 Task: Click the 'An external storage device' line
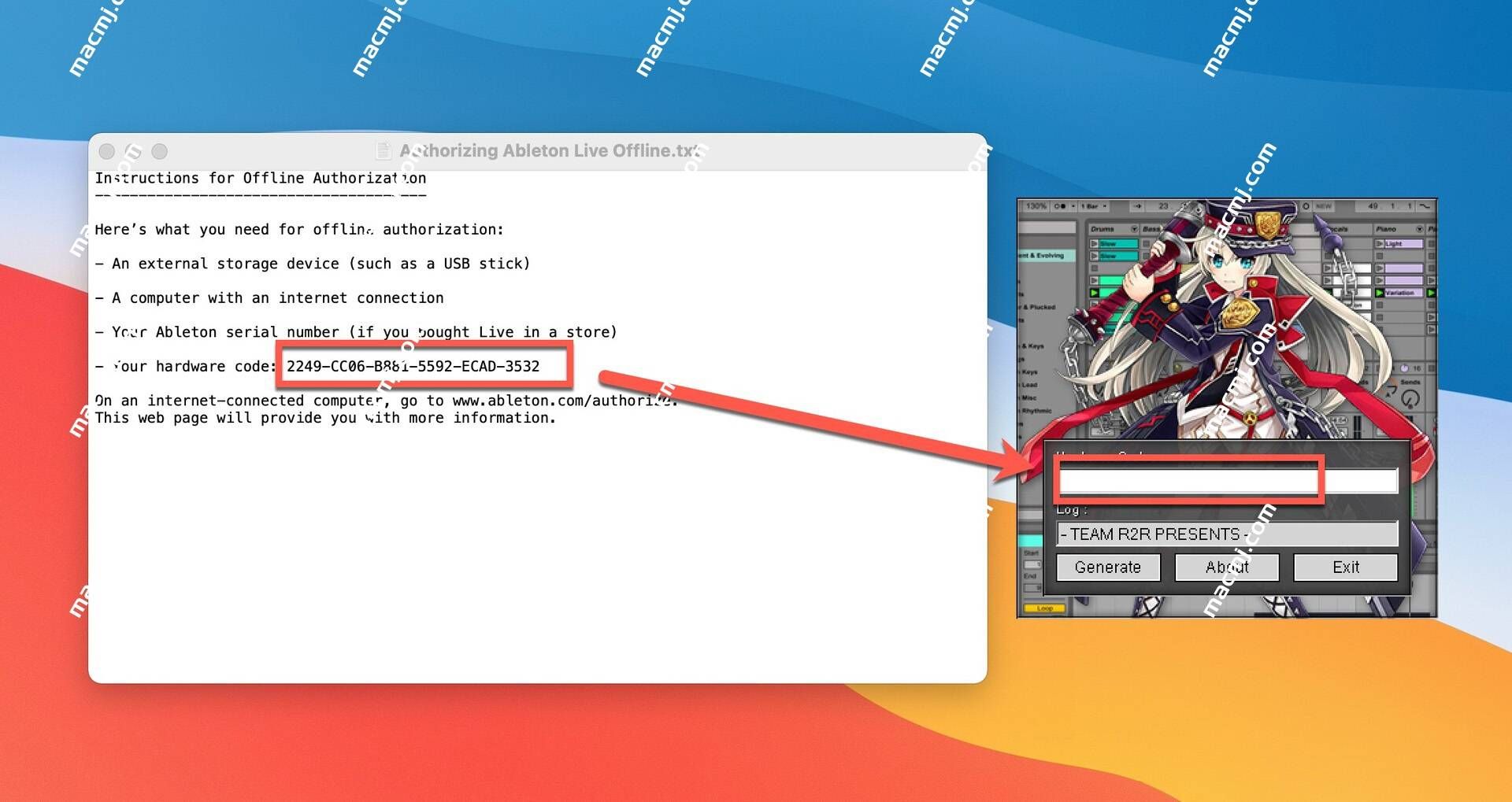click(x=313, y=264)
